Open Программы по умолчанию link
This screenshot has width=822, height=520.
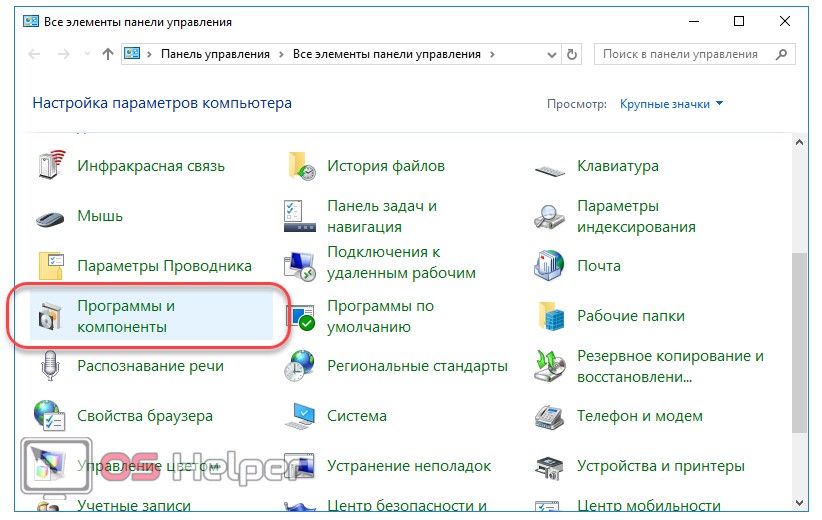[380, 316]
